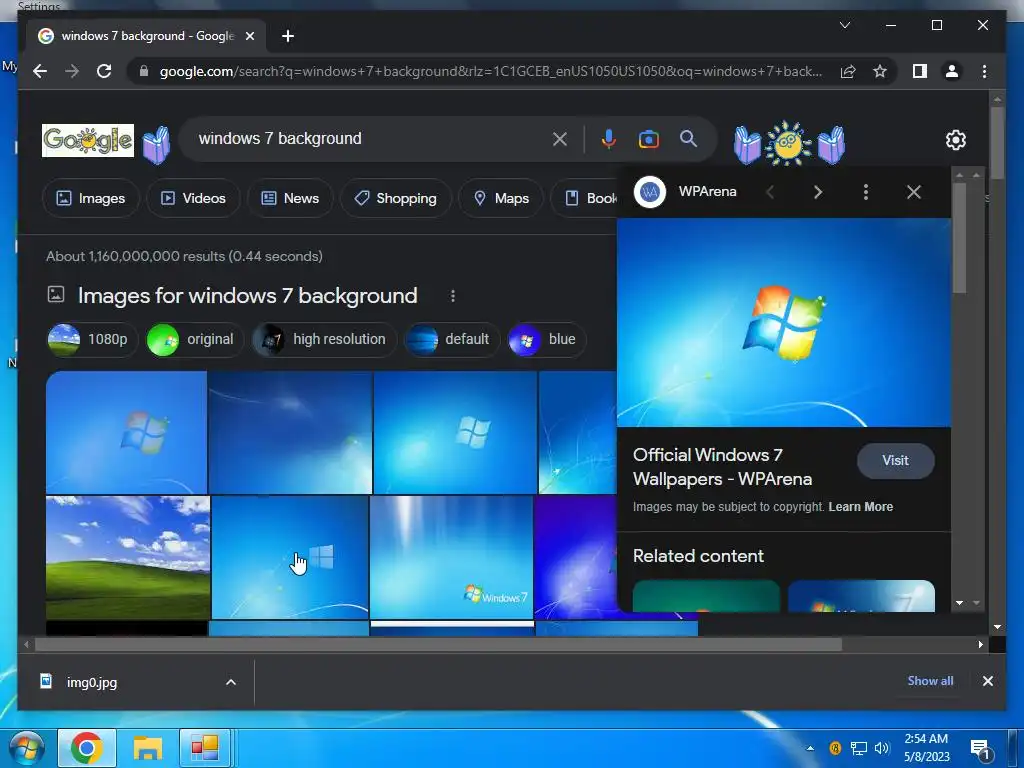Screen dimensions: 1024x768
Task: Click Show all downloads
Action: point(930,680)
